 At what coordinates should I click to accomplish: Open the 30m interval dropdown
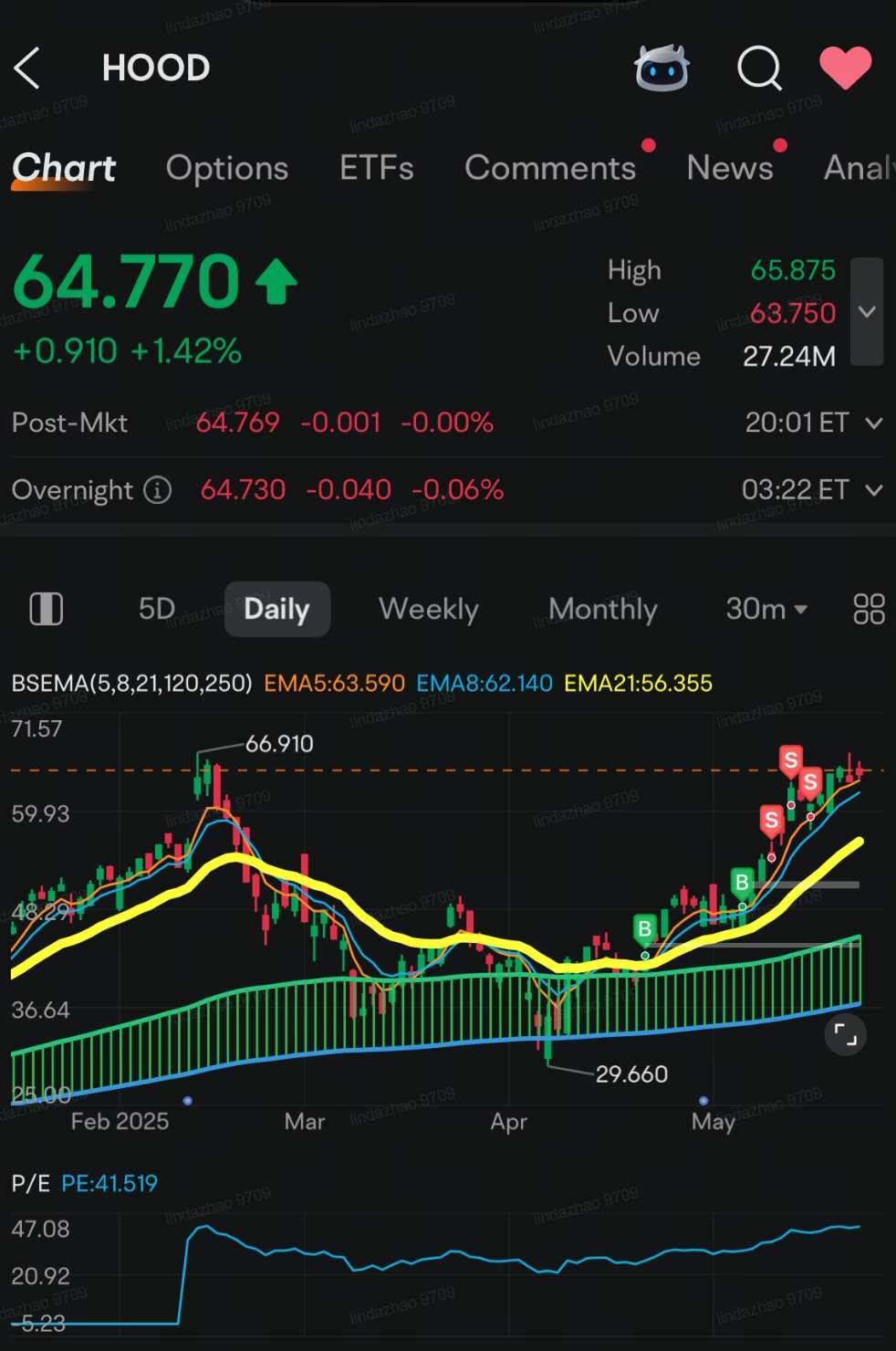pyautogui.click(x=766, y=608)
